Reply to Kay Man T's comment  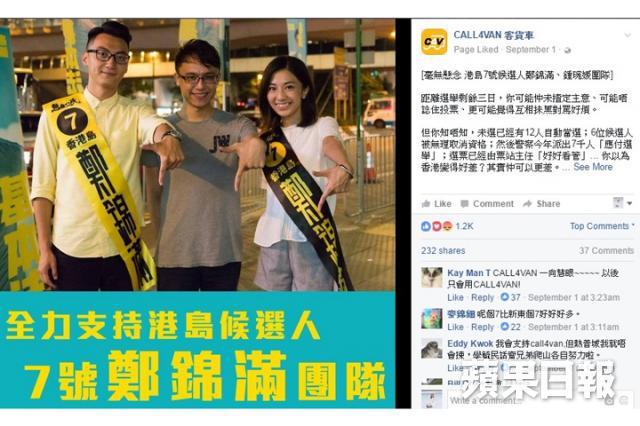[482, 297]
